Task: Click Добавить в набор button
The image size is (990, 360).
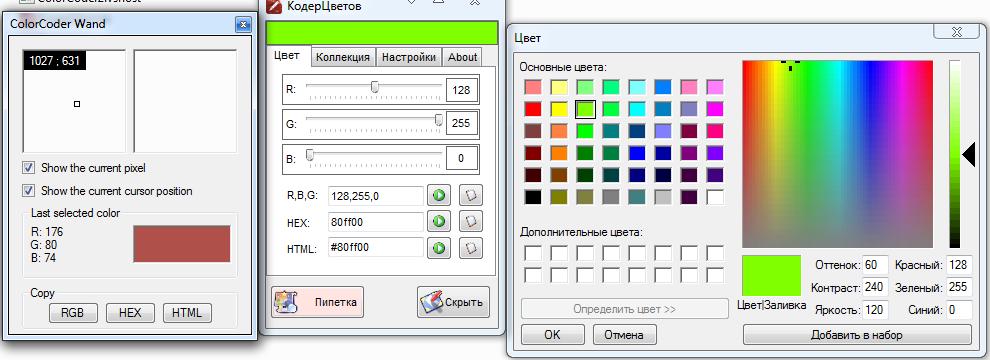Action: click(857, 335)
